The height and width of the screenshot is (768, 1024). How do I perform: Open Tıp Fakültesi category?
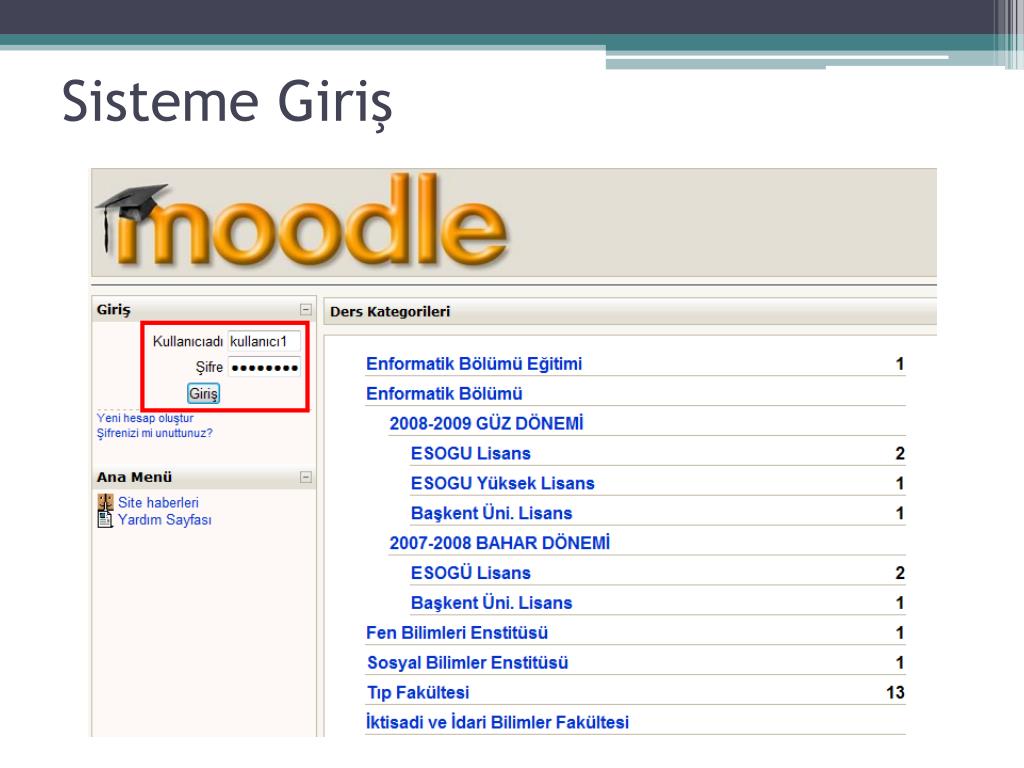pos(418,692)
